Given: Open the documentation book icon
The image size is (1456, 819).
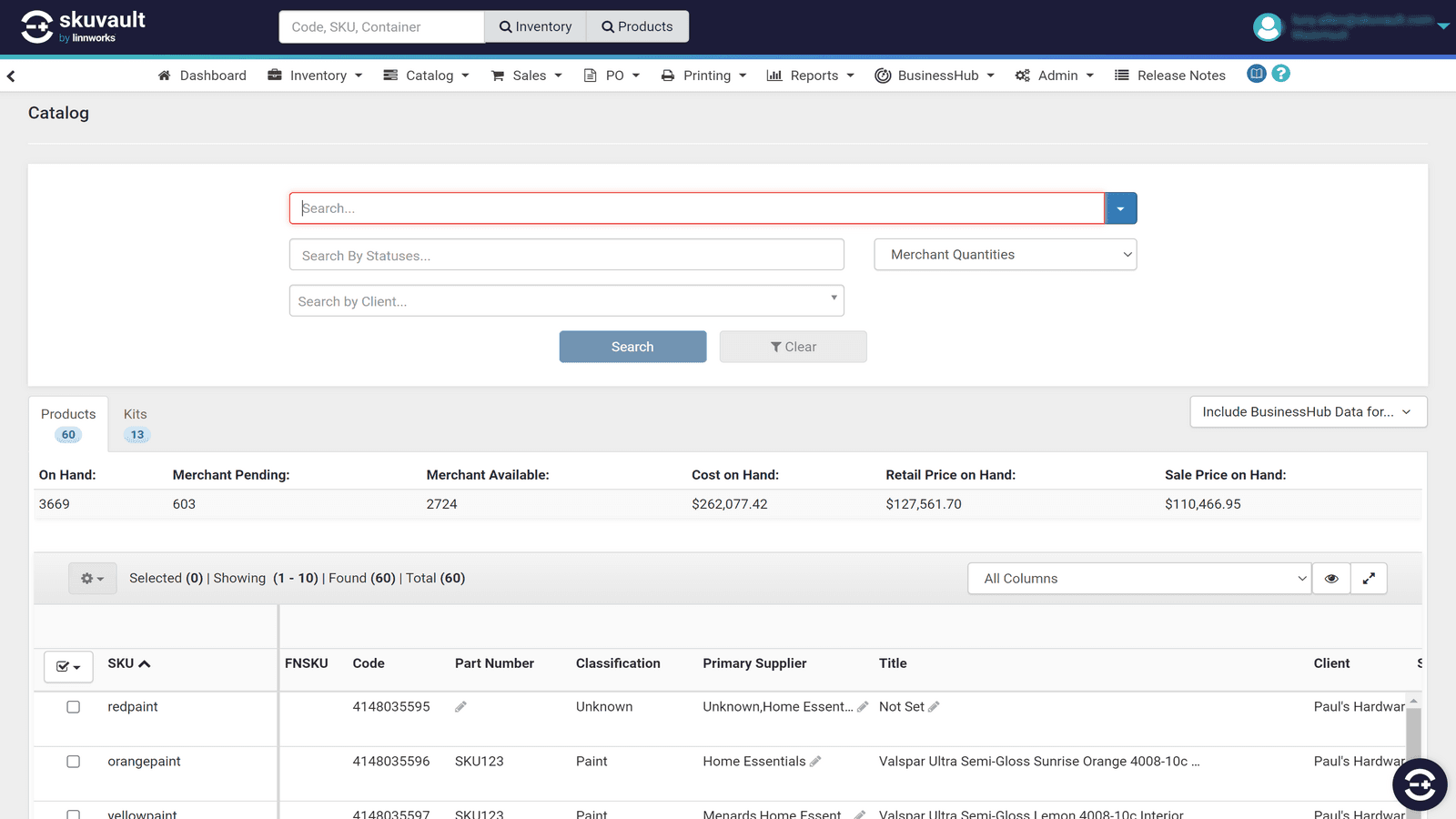Looking at the screenshot, I should click(x=1256, y=74).
